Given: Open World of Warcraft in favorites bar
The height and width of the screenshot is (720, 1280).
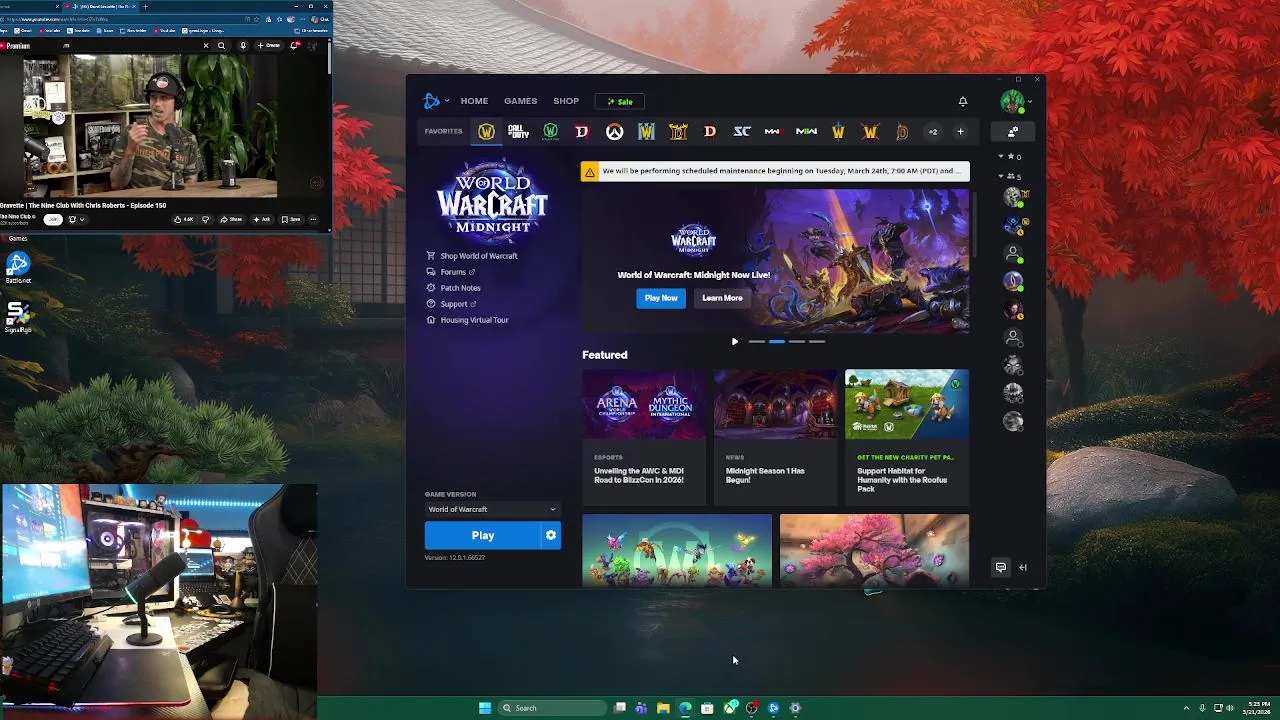Looking at the screenshot, I should (x=486, y=132).
